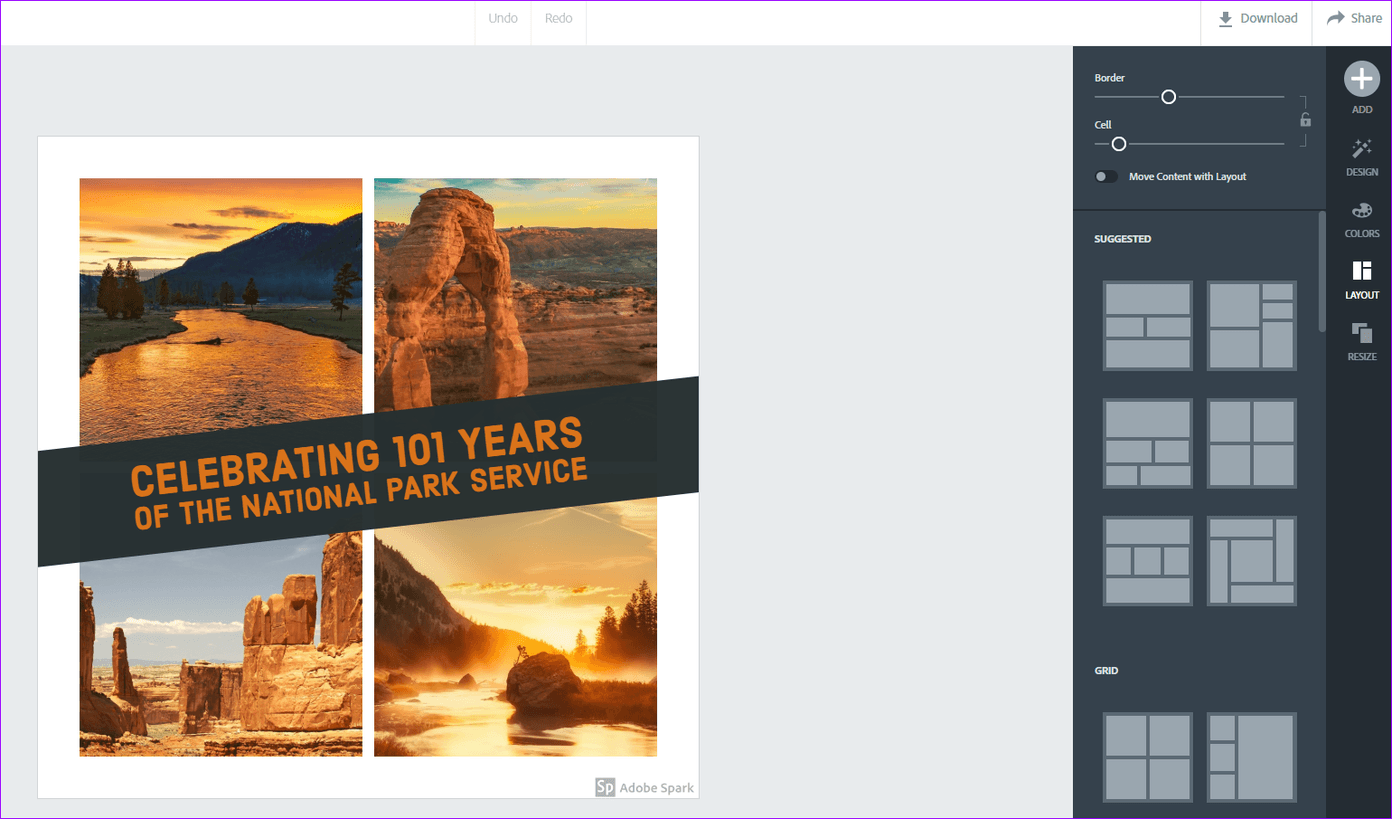This screenshot has height=819, width=1392.
Task: Click the Add plus icon
Action: (1361, 79)
